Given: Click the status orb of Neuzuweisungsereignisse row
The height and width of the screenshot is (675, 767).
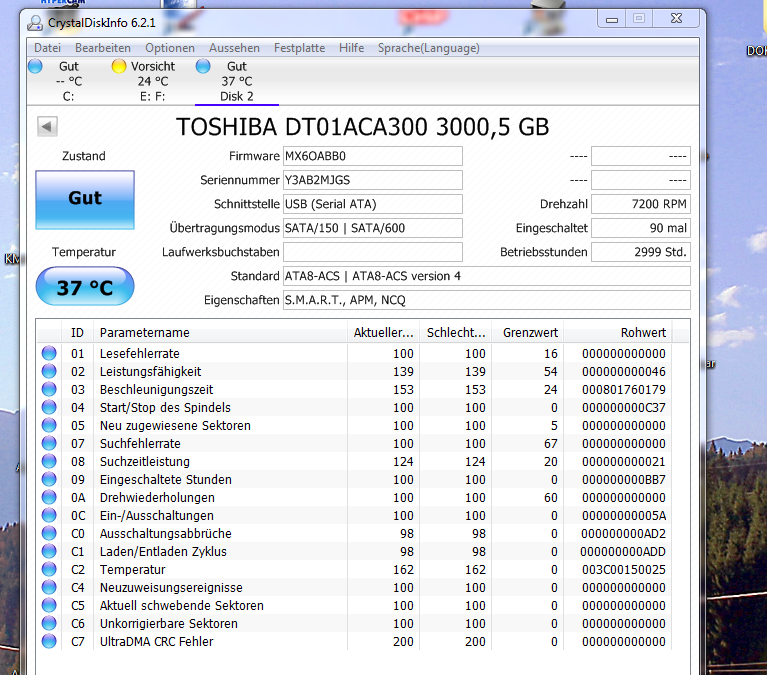Looking at the screenshot, I should pyautogui.click(x=49, y=587).
